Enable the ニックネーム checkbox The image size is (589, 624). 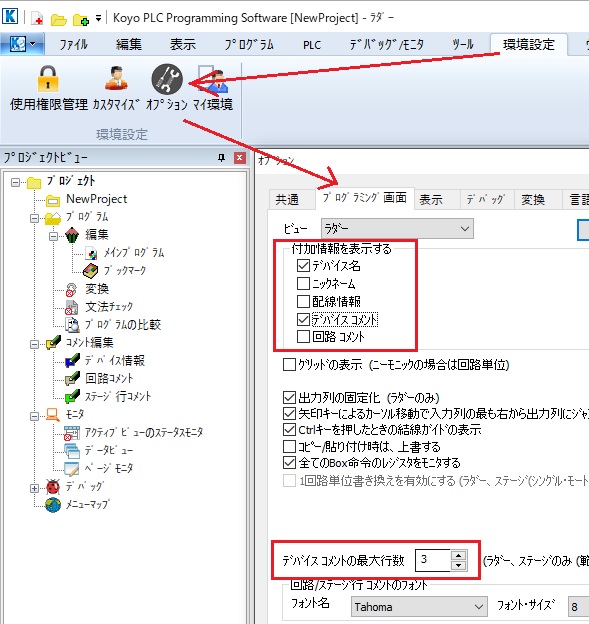coord(303,283)
